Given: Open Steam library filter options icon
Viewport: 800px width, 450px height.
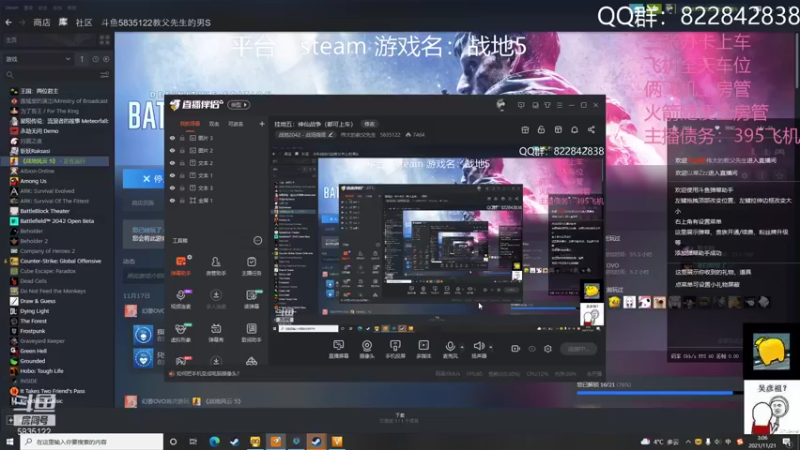Looking at the screenshot, I should tap(105, 75).
